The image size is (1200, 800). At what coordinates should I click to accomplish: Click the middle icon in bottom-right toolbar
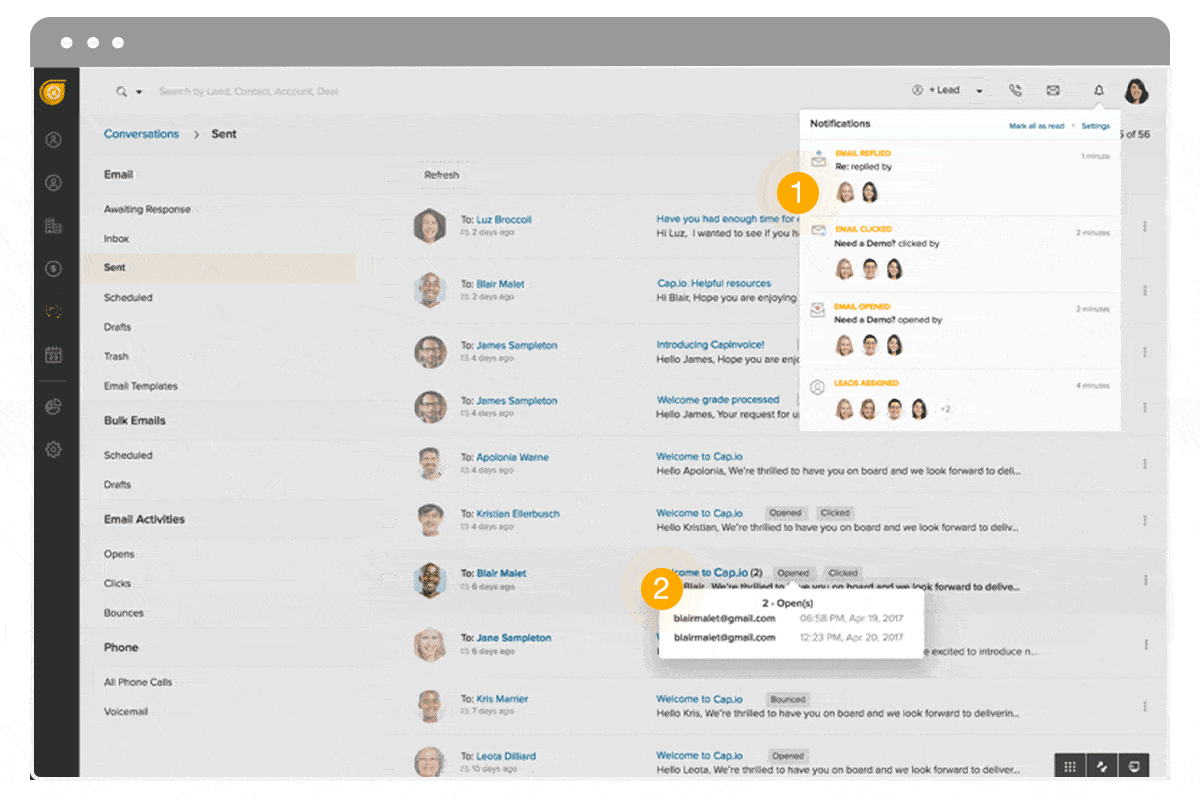coord(1102,766)
